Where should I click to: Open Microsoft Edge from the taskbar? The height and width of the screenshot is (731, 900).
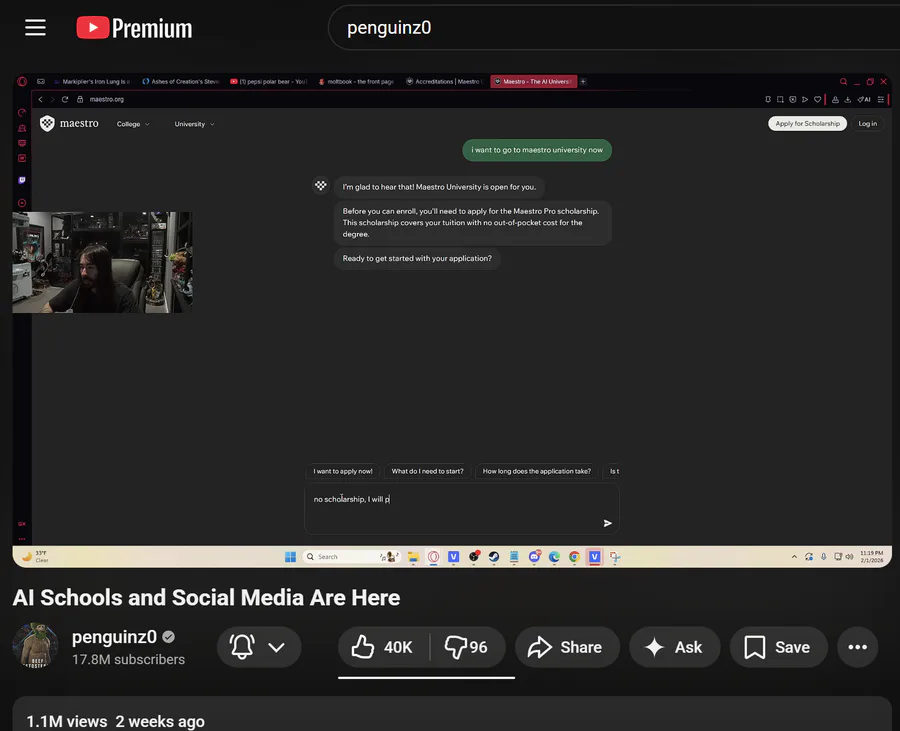[554, 557]
